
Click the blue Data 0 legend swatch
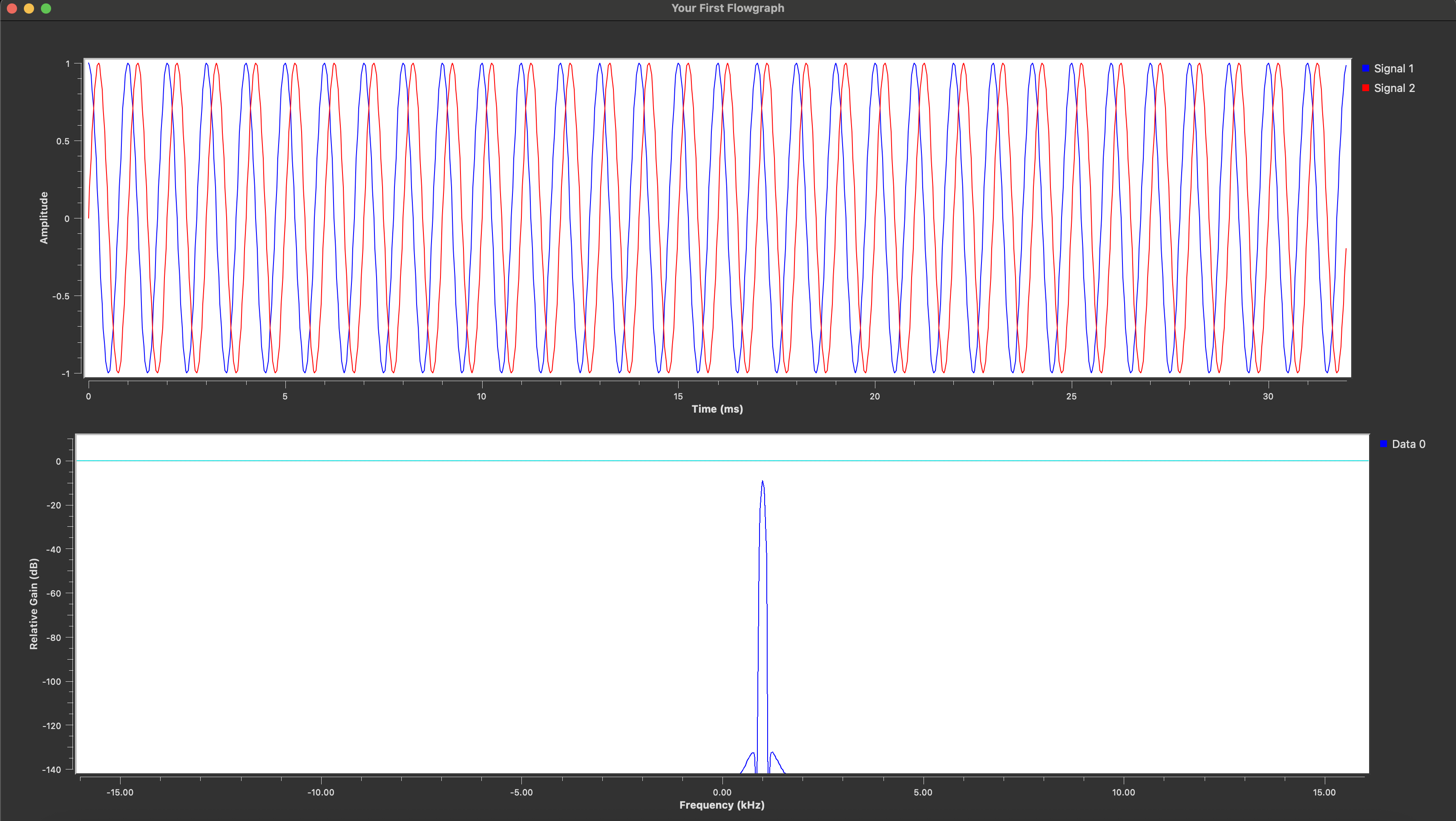(1383, 444)
